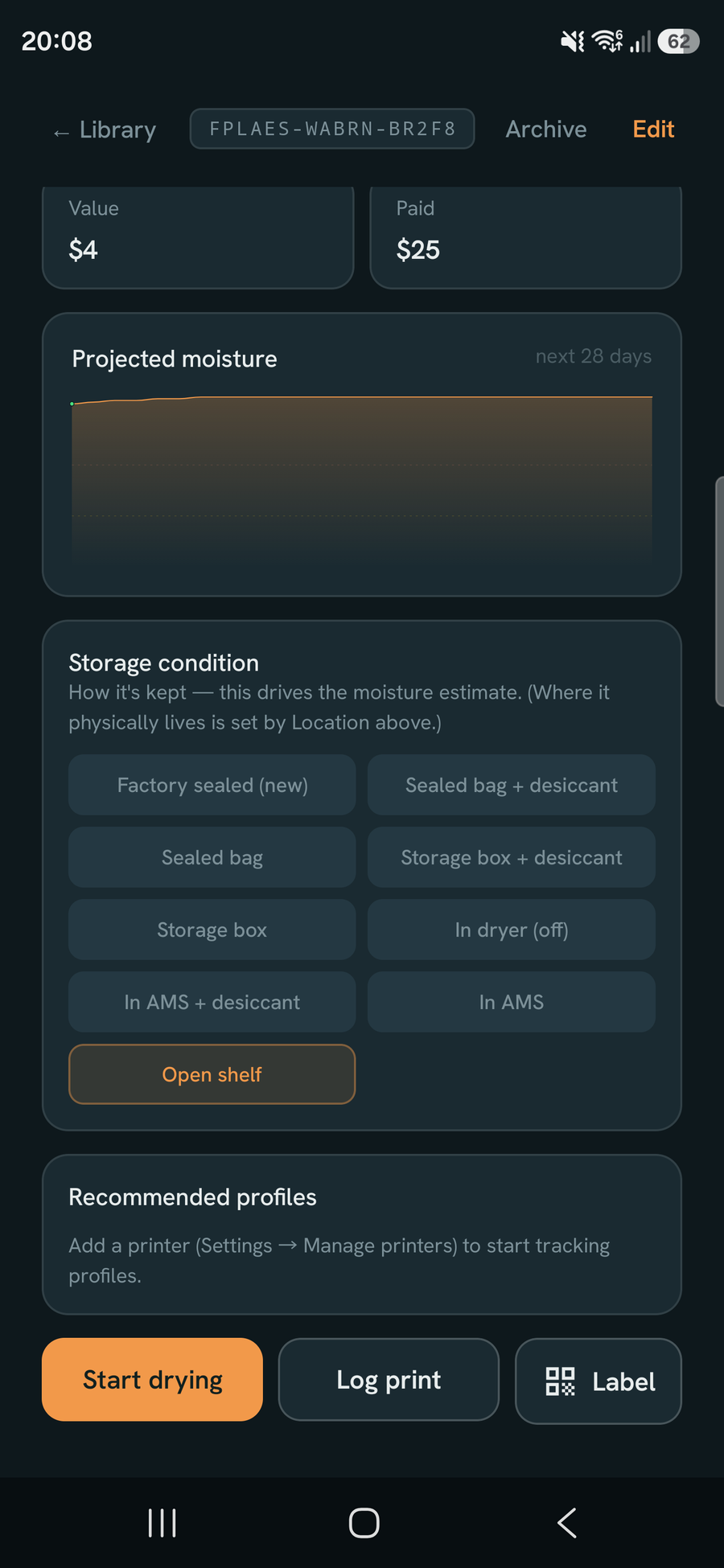The height and width of the screenshot is (1568, 724).
Task: Tap the Log print button
Action: 389,1380
